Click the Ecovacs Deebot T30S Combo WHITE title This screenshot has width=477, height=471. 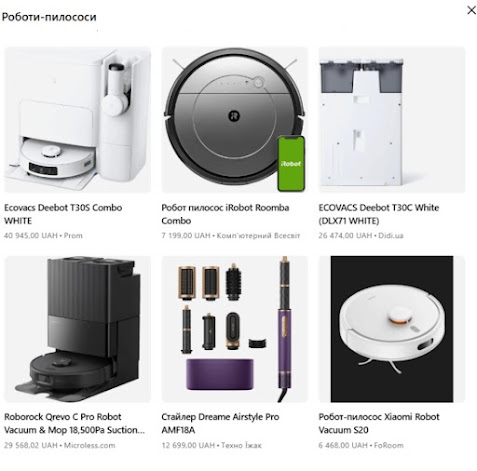click(63, 214)
